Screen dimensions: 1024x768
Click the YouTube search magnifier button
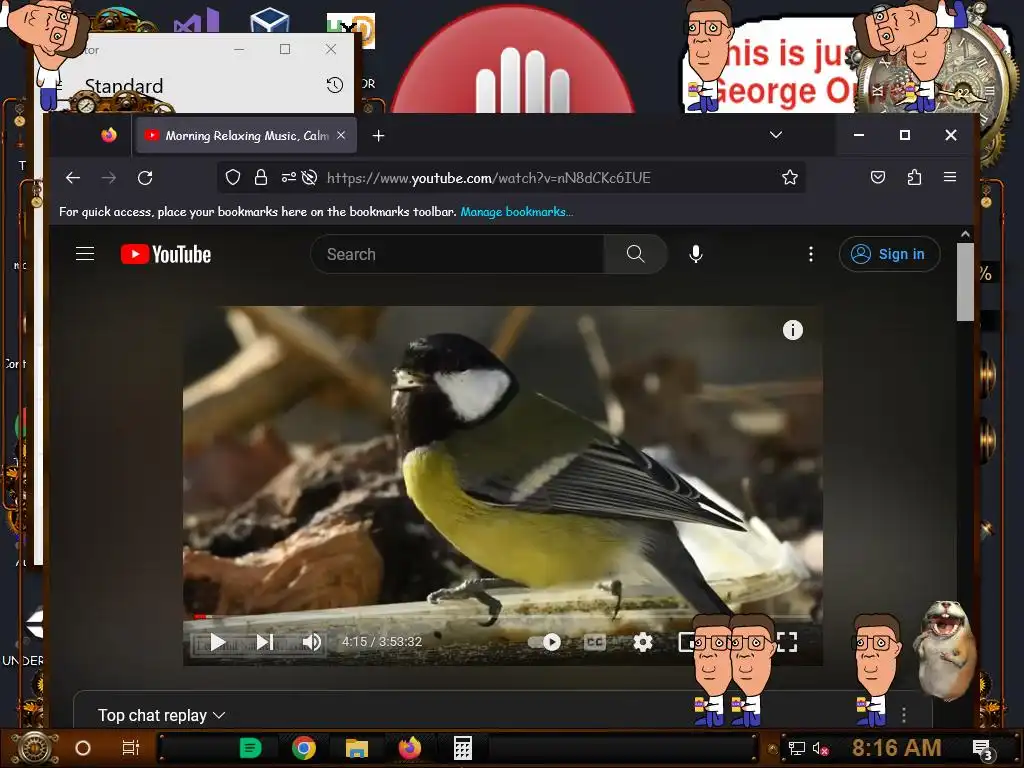click(x=635, y=254)
